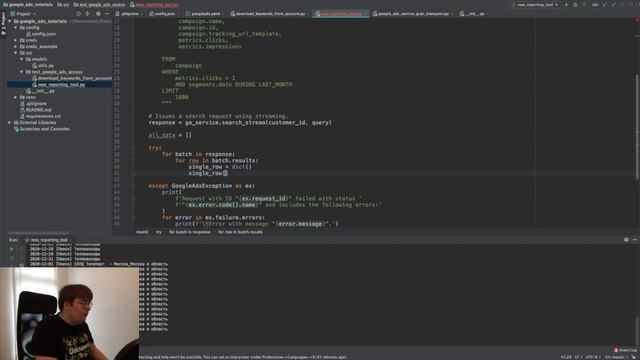
Task: Open the Event Log
Action: coord(626,350)
